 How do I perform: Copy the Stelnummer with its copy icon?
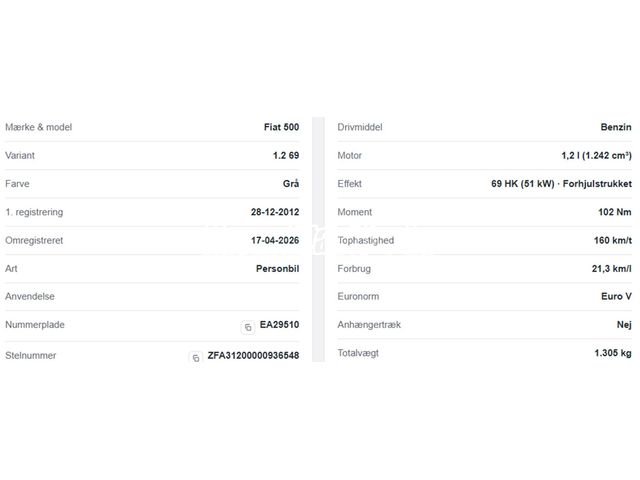pos(196,358)
